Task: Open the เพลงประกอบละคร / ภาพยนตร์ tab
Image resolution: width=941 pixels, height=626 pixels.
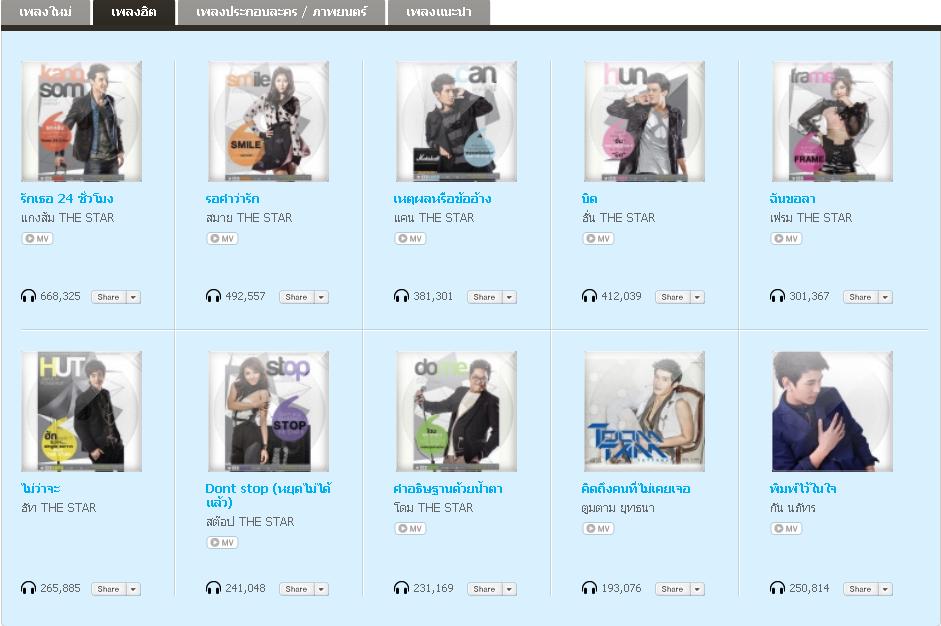Action: coord(281,12)
